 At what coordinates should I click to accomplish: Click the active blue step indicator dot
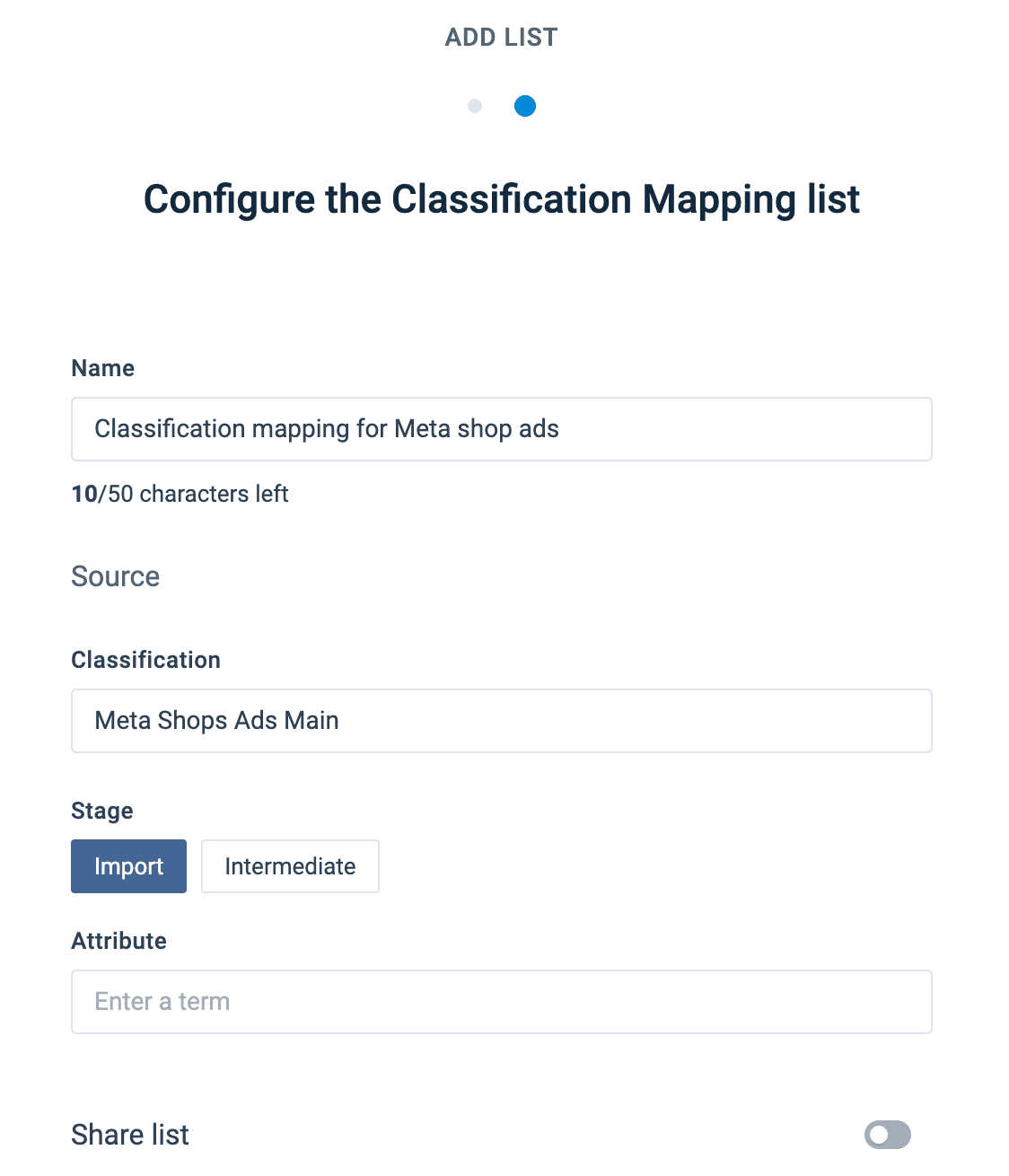tap(525, 106)
